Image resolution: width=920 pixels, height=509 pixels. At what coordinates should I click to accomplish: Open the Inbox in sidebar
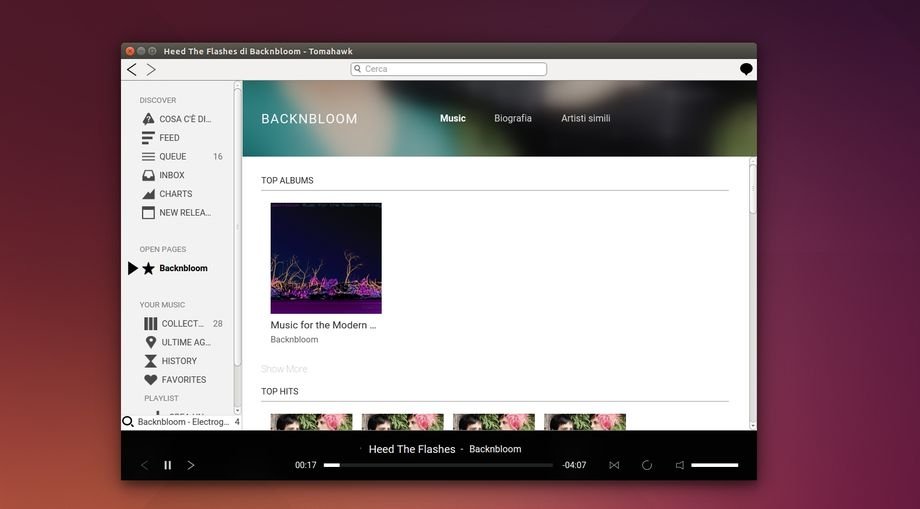[x=171, y=175]
